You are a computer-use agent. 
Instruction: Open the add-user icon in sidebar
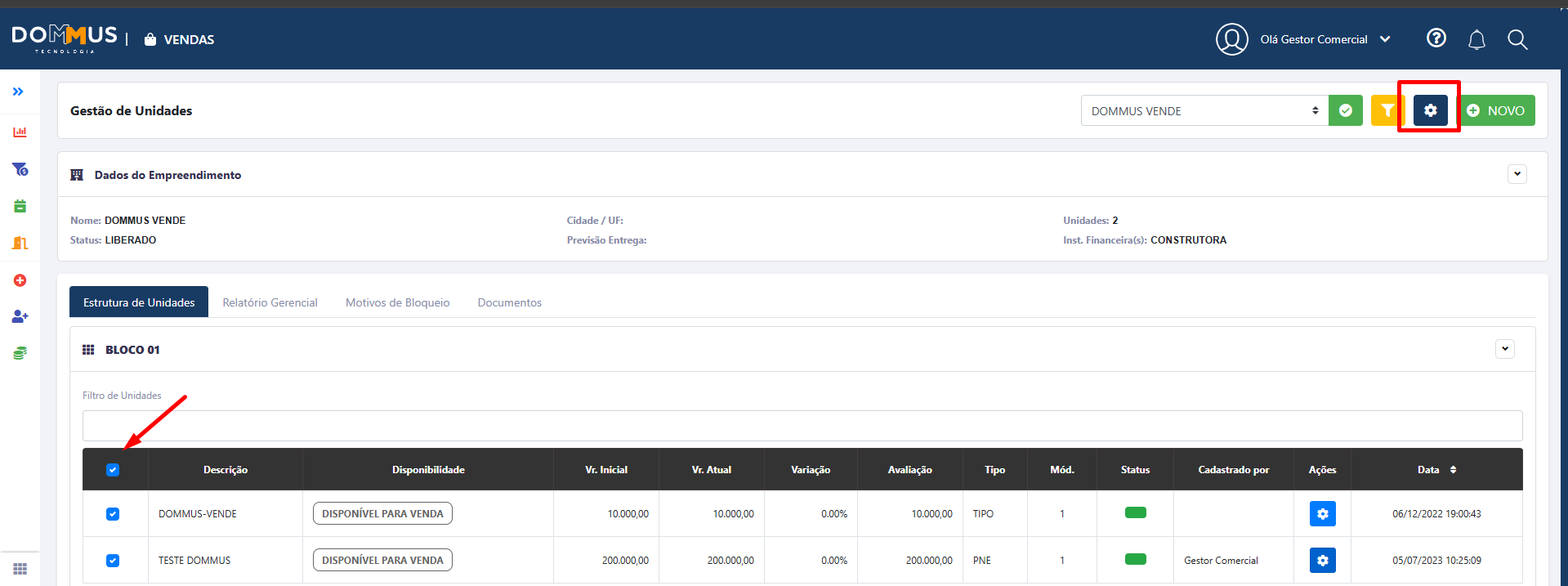20,316
